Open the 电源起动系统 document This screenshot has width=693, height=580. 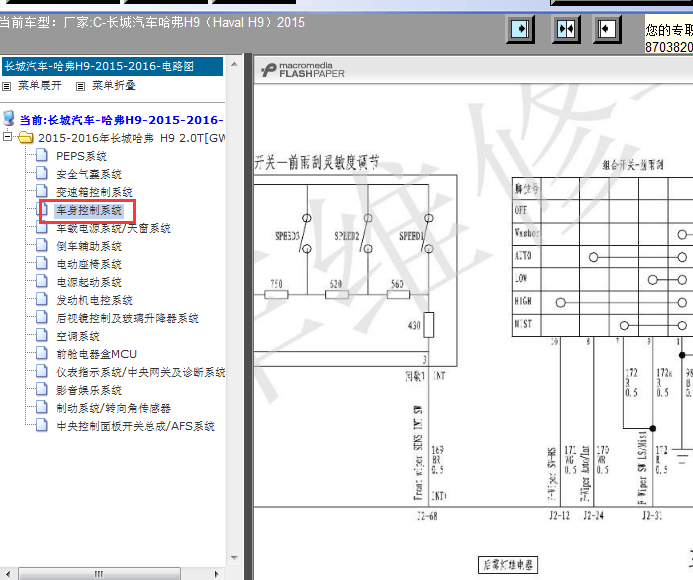tap(89, 282)
